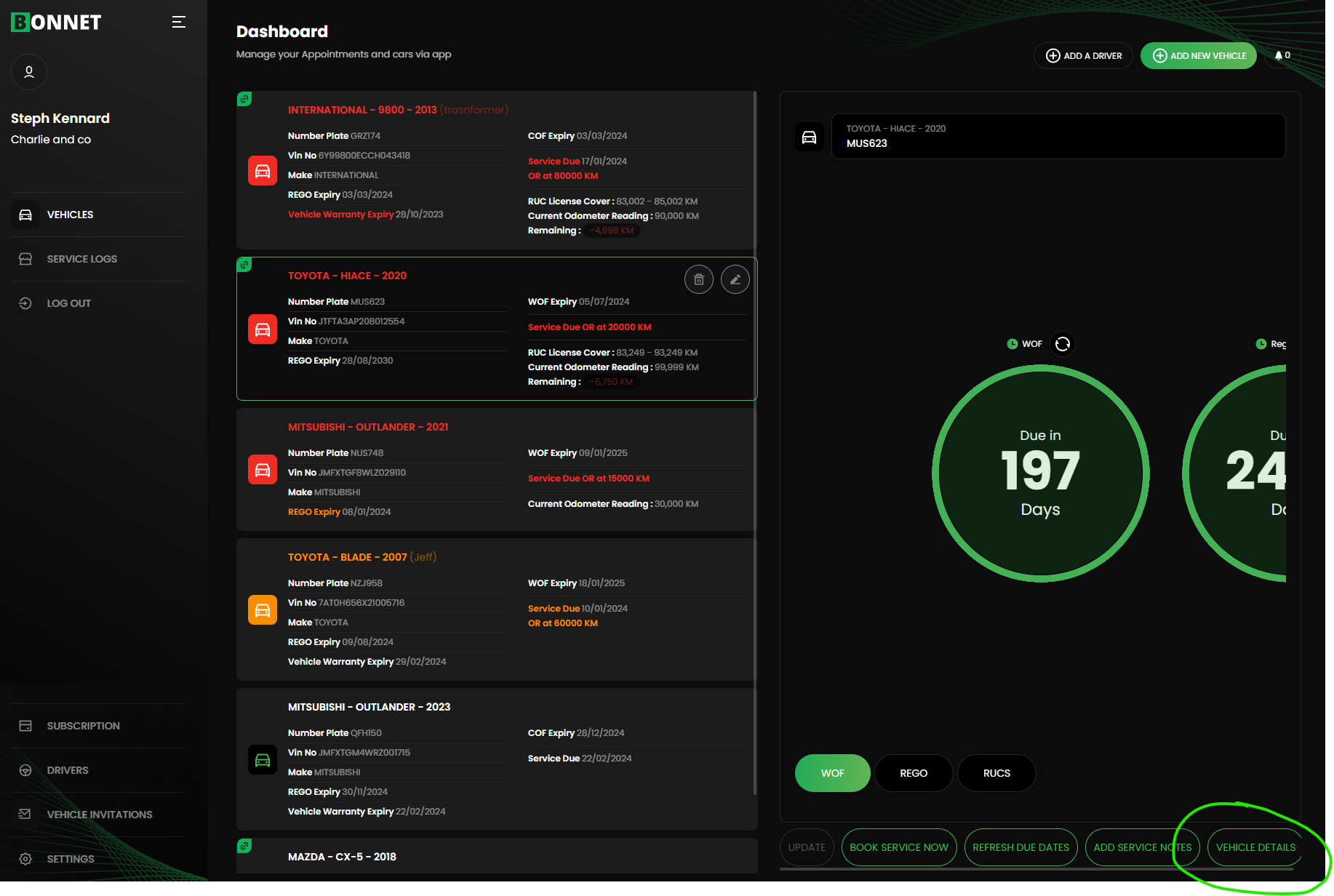Click Add Service Notes button
Screen dimensions: 1334x896
point(1142,847)
